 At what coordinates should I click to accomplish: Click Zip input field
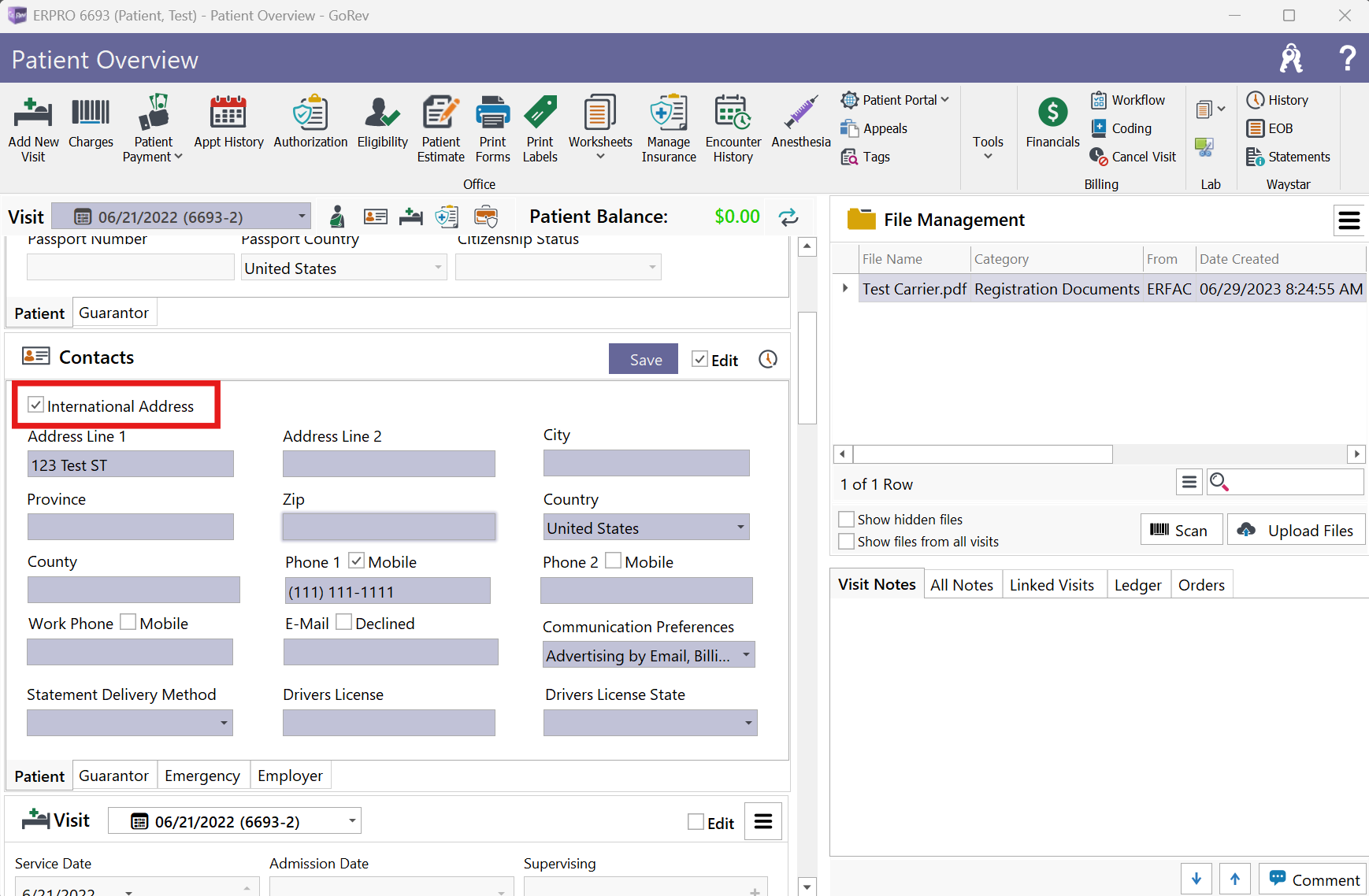(389, 527)
